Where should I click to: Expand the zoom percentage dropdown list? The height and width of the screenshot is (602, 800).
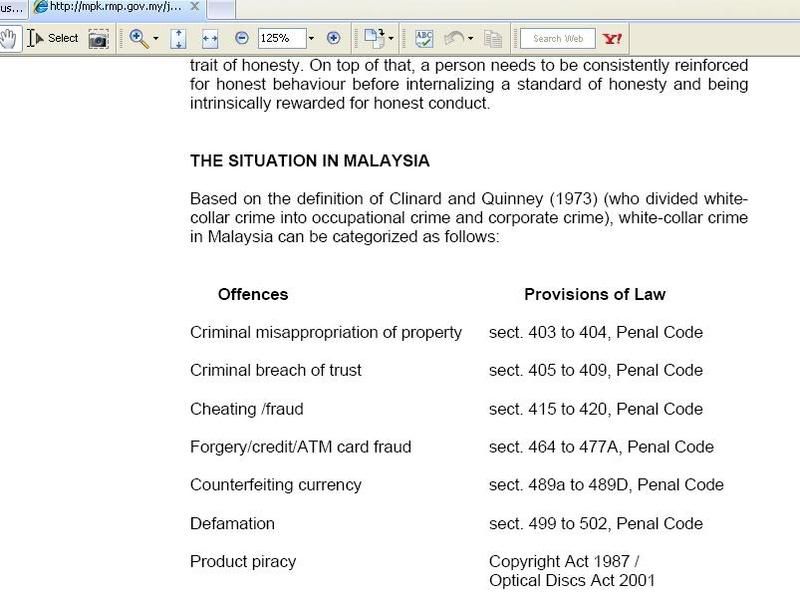click(311, 39)
